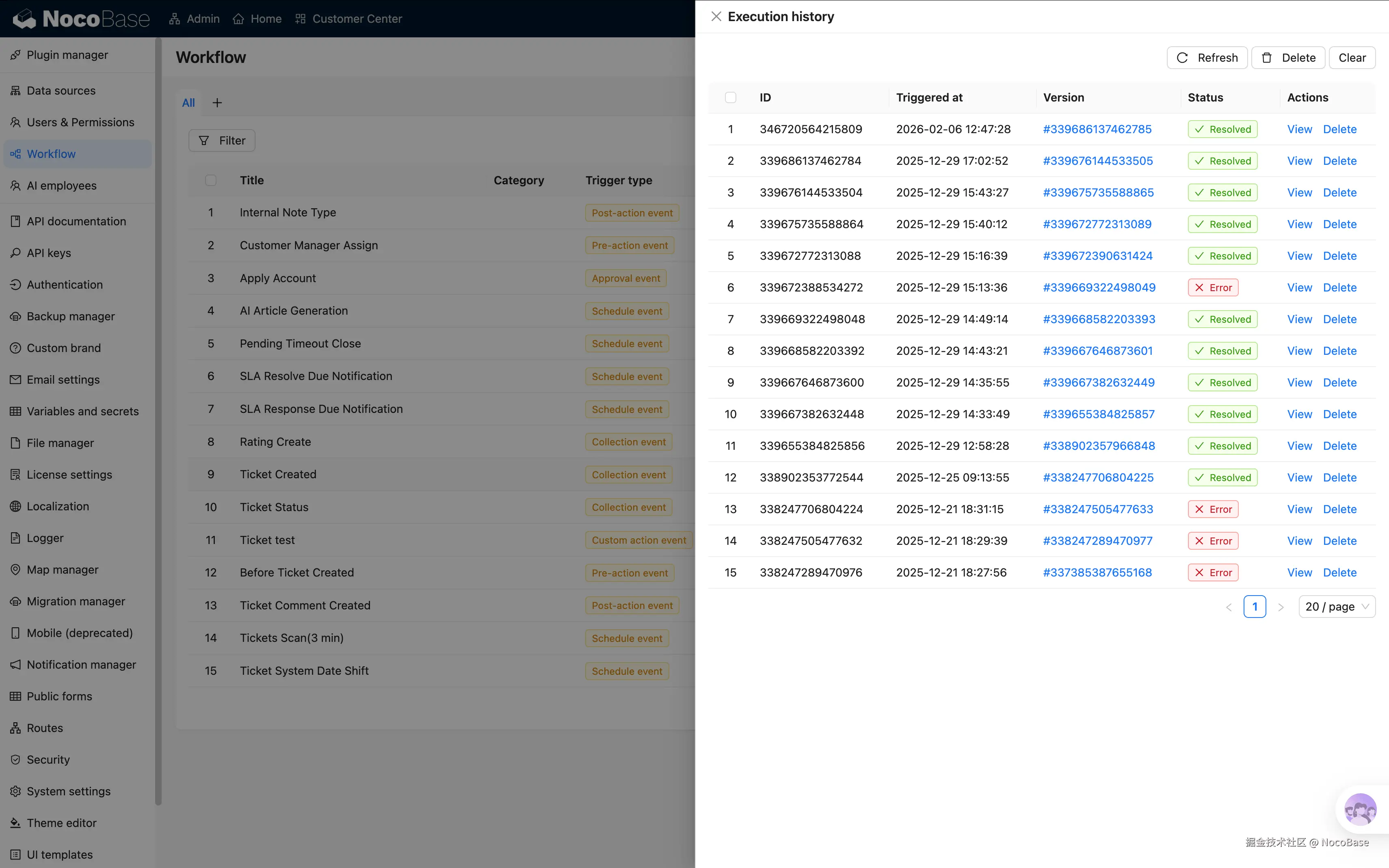This screenshot has width=1389, height=868.
Task: Open the Filter button in the workflow list
Action: pos(222,140)
